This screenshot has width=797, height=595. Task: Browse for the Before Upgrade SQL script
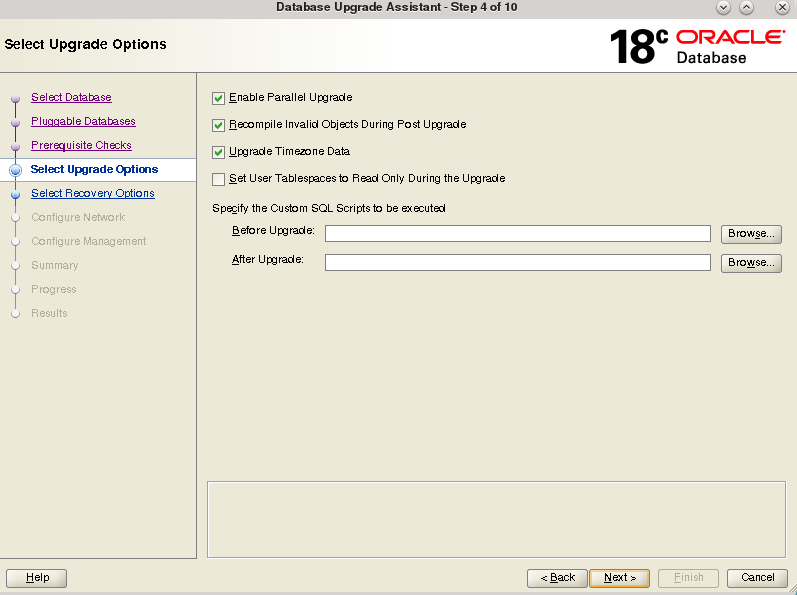click(x=751, y=234)
